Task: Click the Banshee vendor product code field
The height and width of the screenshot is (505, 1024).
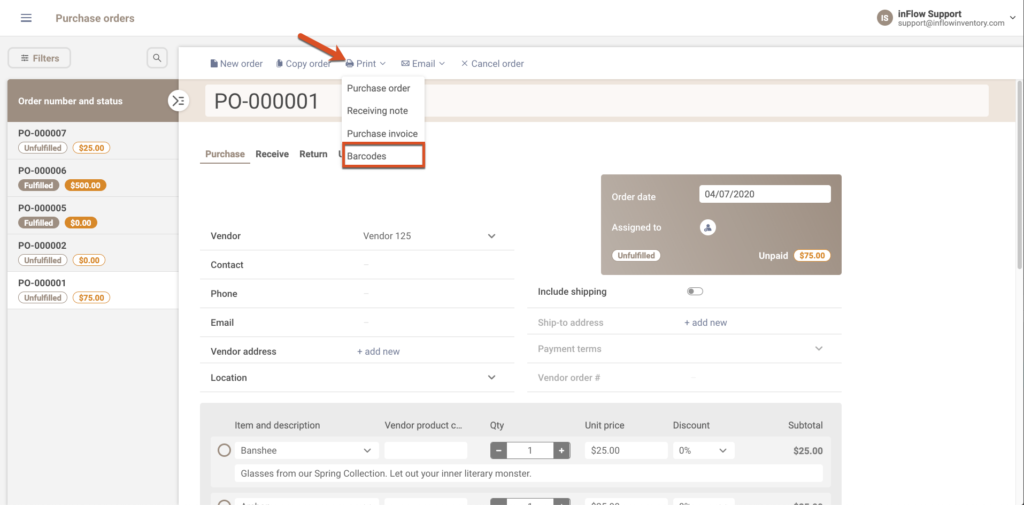Action: [x=426, y=451]
